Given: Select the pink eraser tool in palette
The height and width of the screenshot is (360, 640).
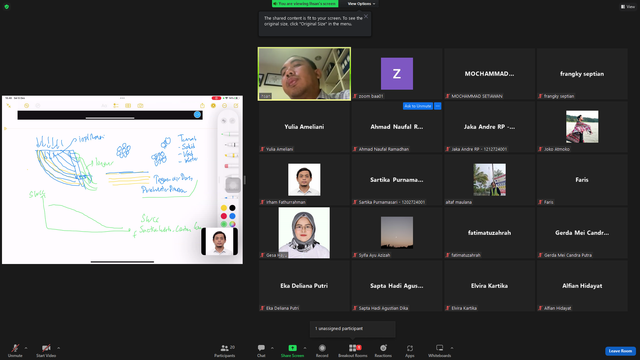Looking at the screenshot, I should [x=231, y=166].
